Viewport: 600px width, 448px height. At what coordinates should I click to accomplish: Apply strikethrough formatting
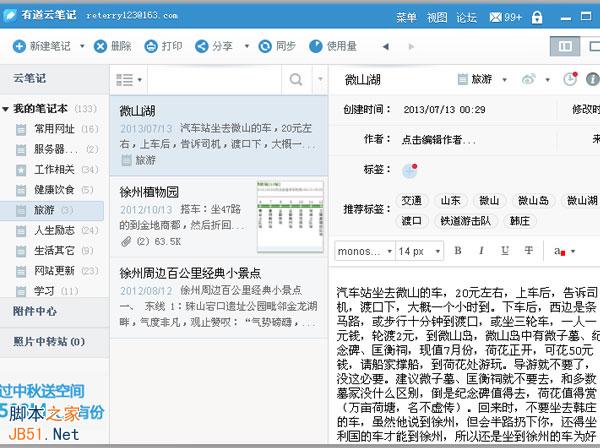click(528, 251)
